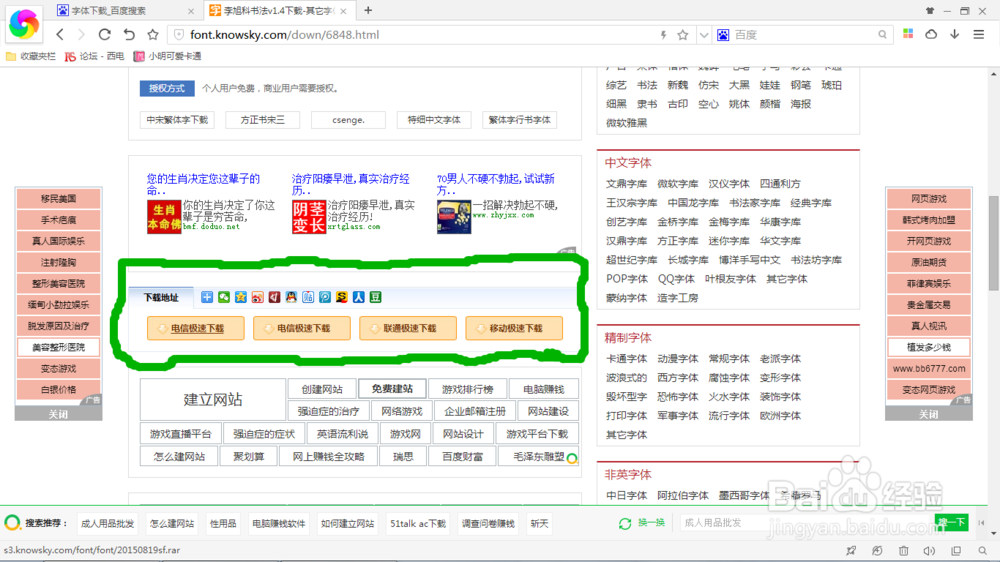Click the 联通极速下载 download button

click(408, 328)
